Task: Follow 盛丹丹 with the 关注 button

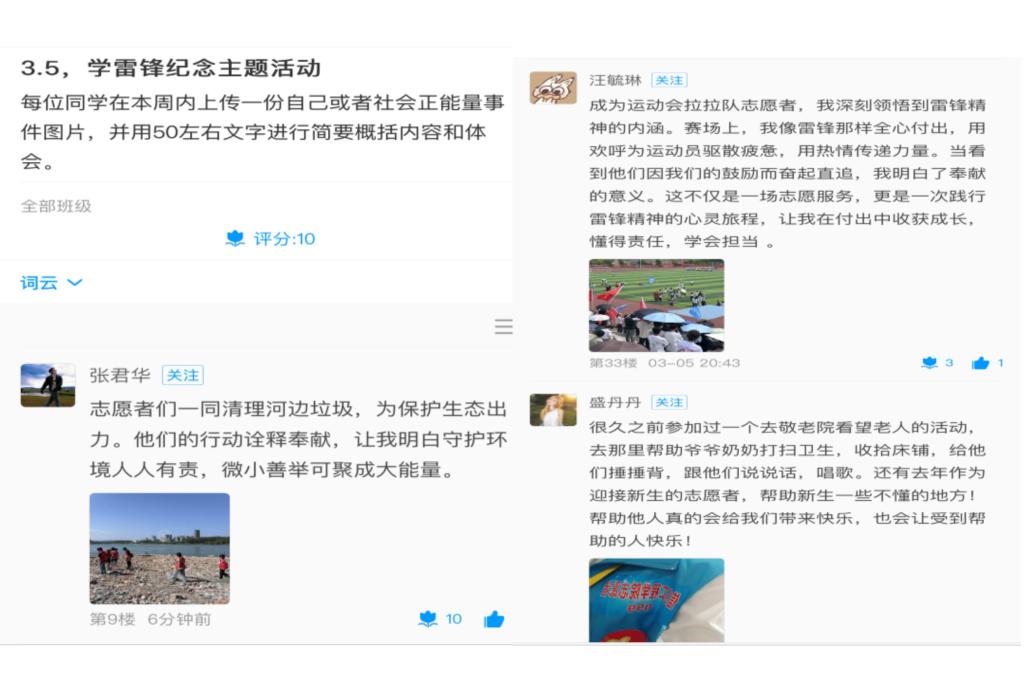Action: click(x=669, y=402)
